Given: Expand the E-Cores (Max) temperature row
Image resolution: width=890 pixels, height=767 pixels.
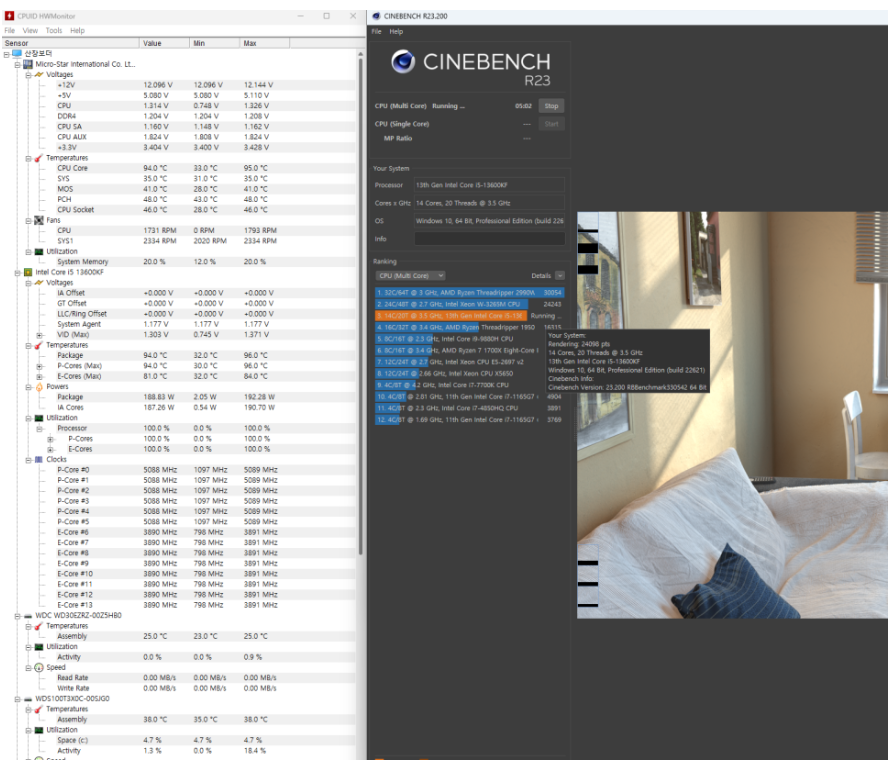Looking at the screenshot, I should (39, 376).
